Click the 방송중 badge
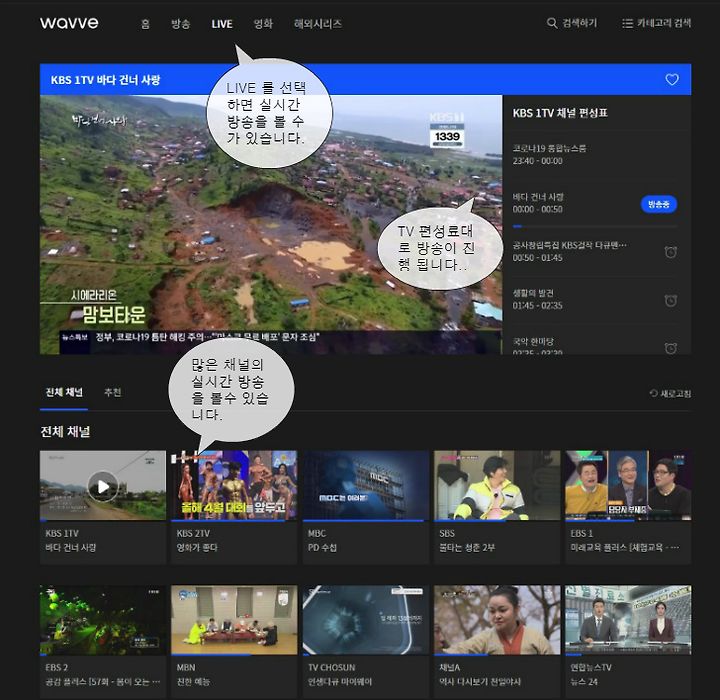 (x=658, y=204)
